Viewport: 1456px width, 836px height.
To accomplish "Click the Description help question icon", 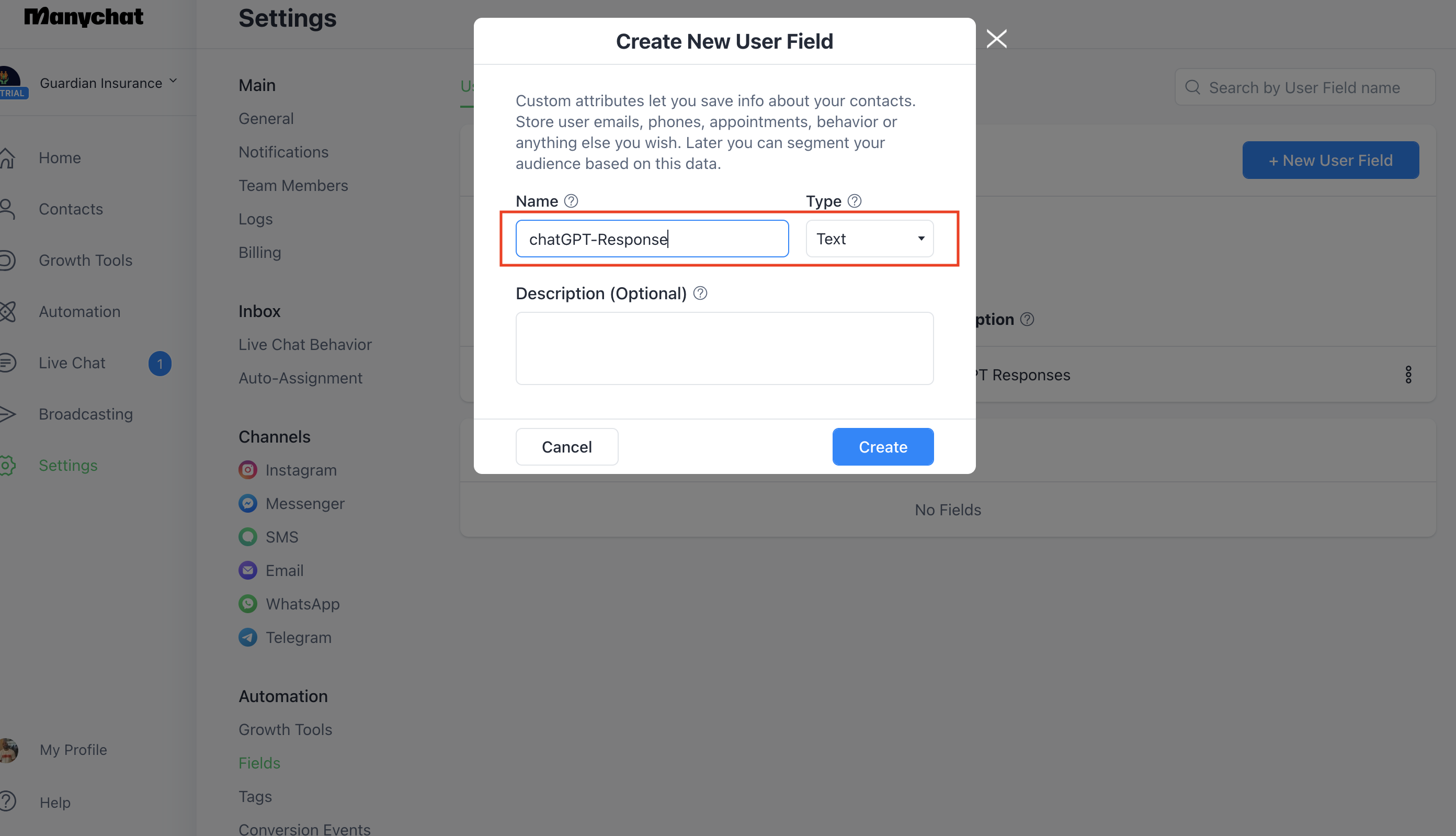I will [700, 293].
